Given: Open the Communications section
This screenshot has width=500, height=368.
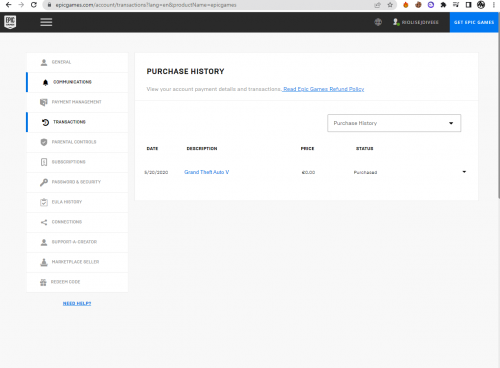Looking at the screenshot, I should click(x=77, y=82).
